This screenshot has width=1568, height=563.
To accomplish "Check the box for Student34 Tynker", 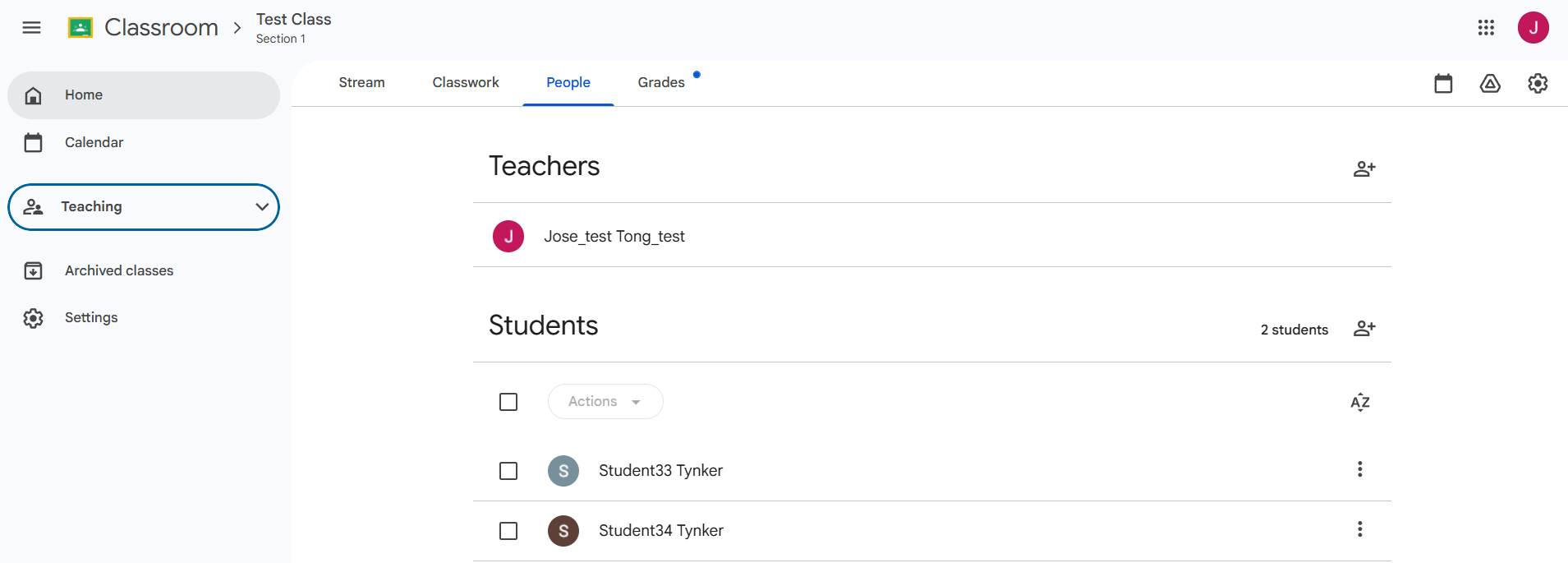I will [508, 531].
